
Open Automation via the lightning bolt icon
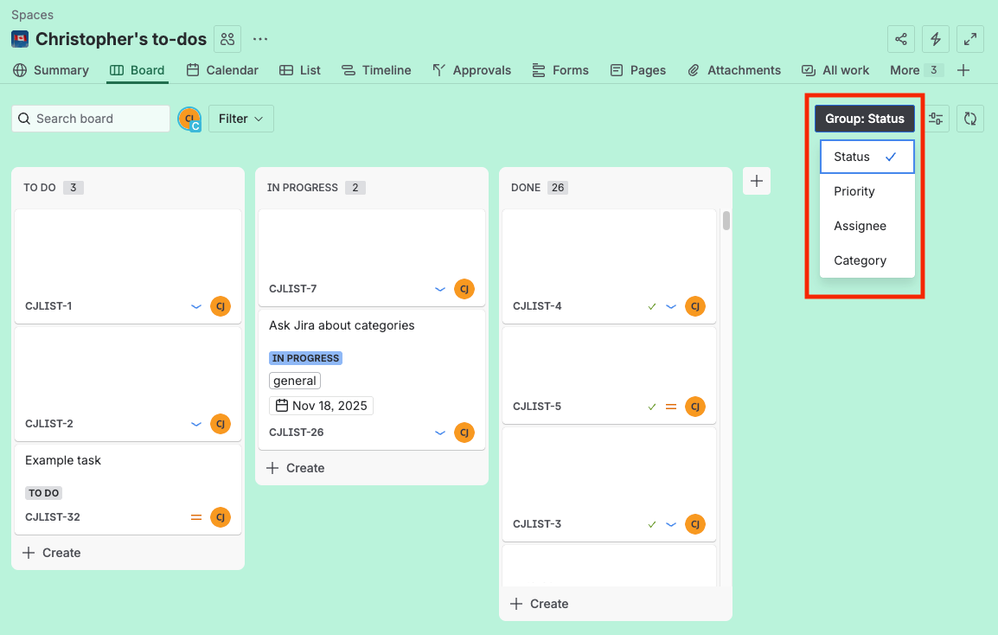pyautogui.click(x=935, y=38)
